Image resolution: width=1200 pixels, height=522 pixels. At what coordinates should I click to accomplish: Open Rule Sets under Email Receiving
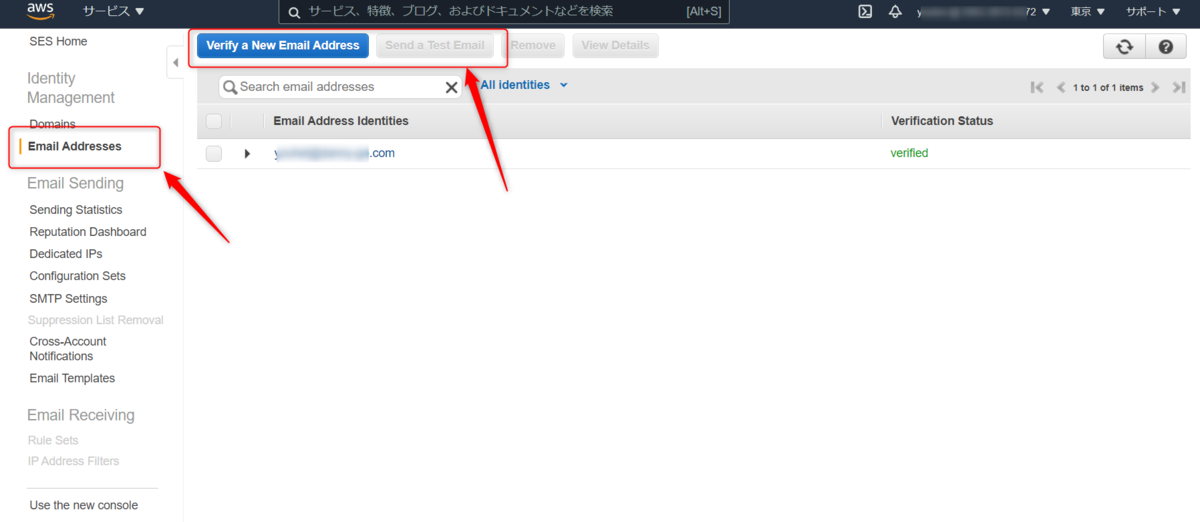coord(54,440)
